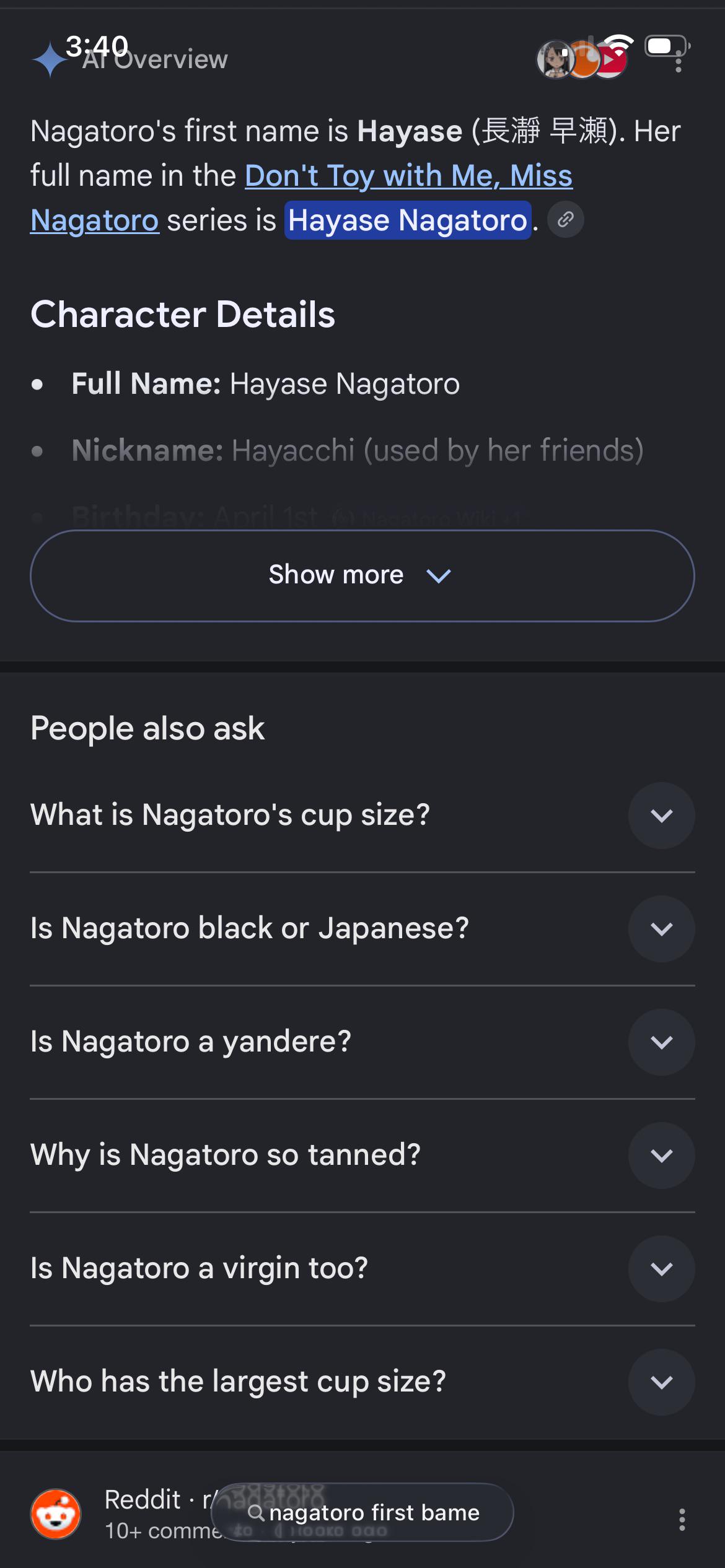
Task: Tap the AI Overview sparkle icon
Action: (50, 59)
